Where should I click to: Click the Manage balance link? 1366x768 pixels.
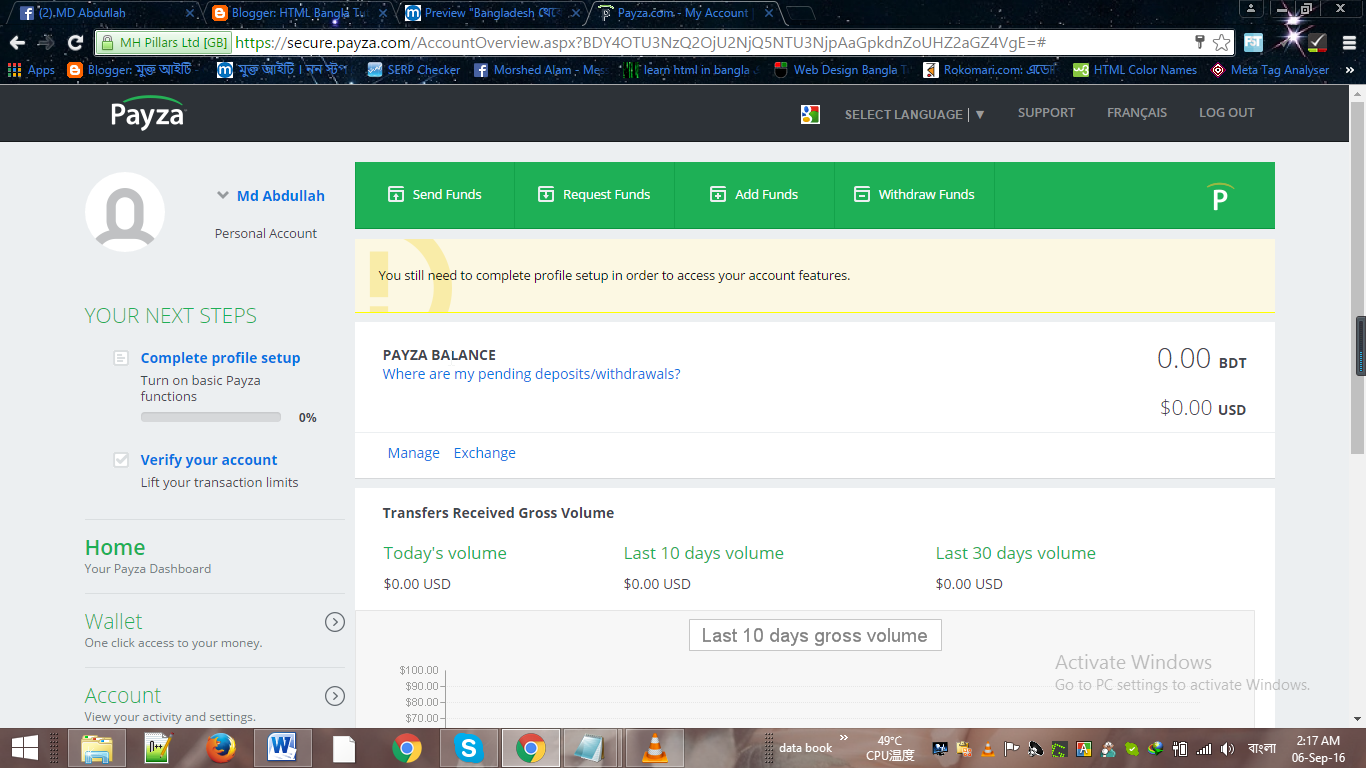[414, 453]
